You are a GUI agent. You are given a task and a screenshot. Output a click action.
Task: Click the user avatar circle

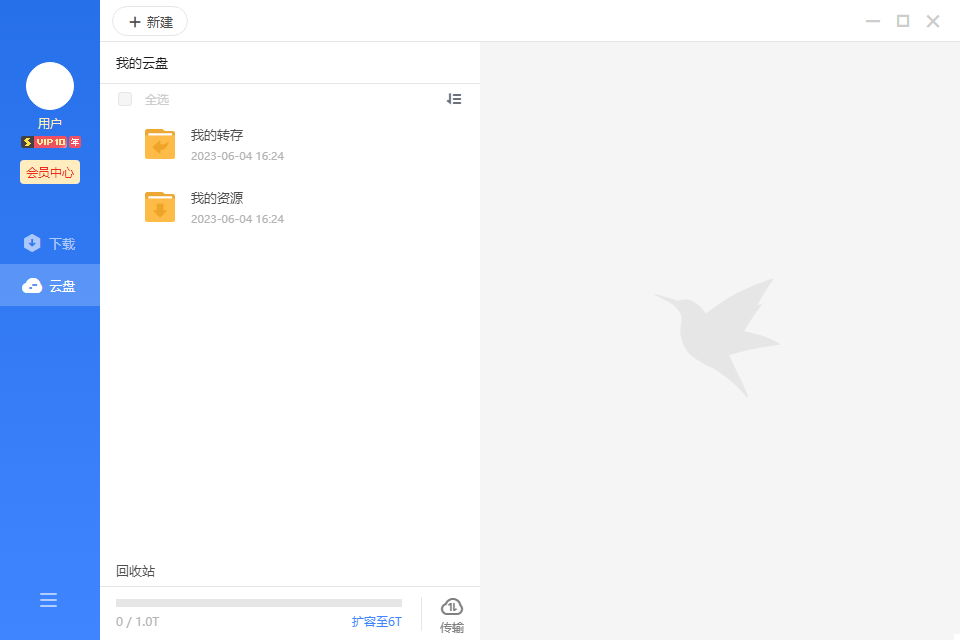pos(50,86)
